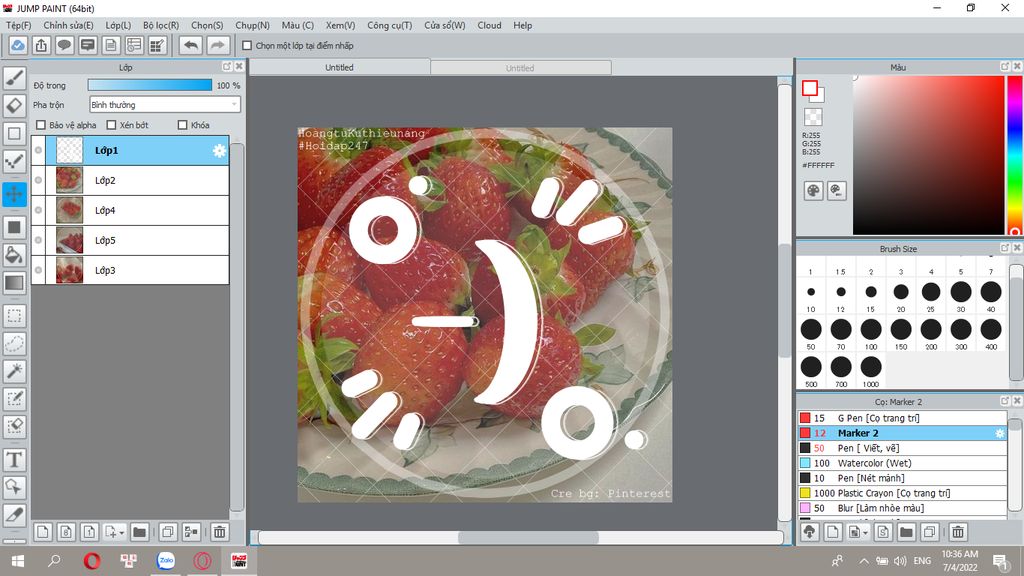The height and width of the screenshot is (576, 1024).
Task: Toggle 'Bảo vệ alpha' checkbox
Action: 41,125
